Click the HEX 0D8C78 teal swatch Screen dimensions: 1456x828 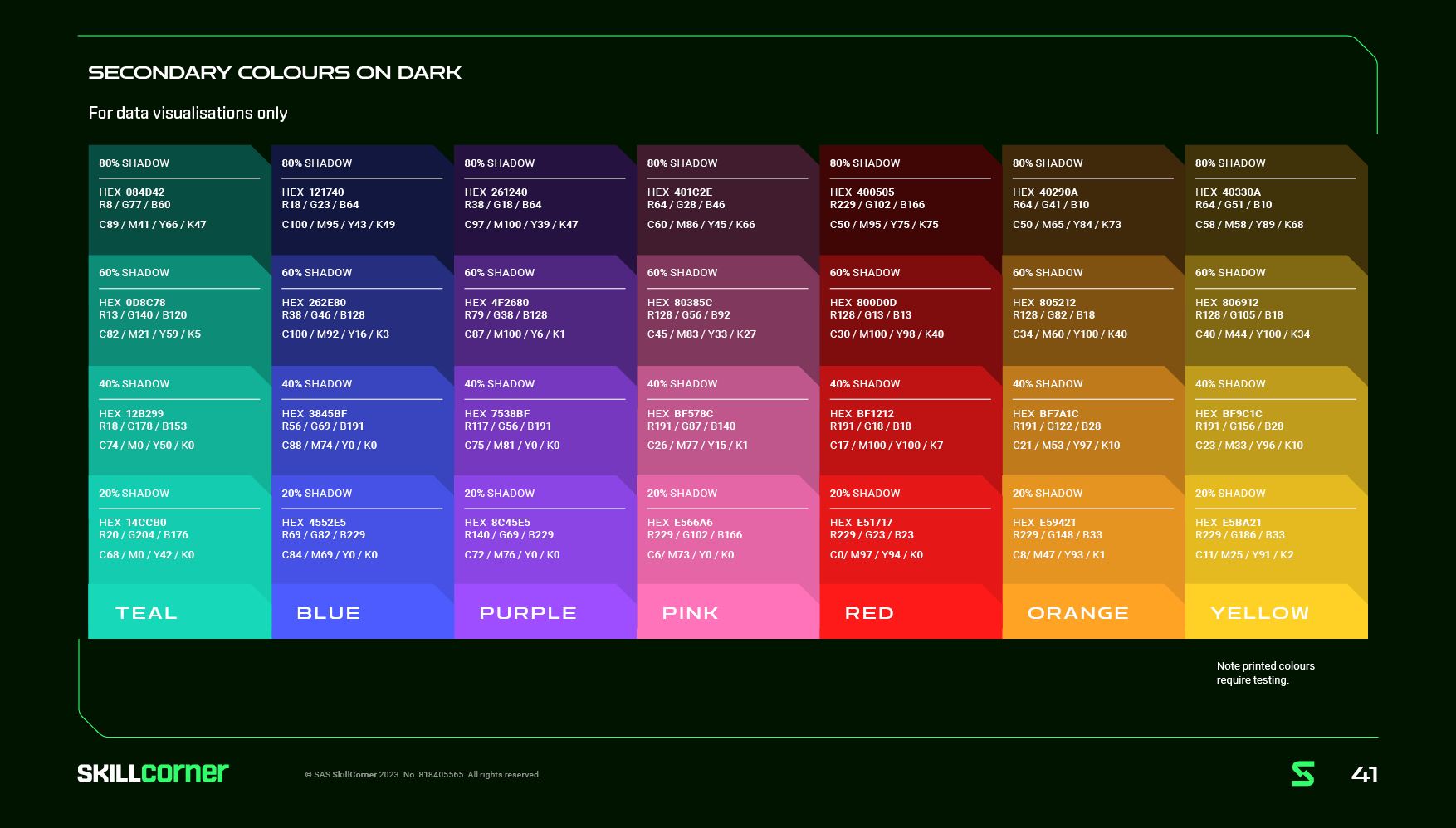click(180, 310)
